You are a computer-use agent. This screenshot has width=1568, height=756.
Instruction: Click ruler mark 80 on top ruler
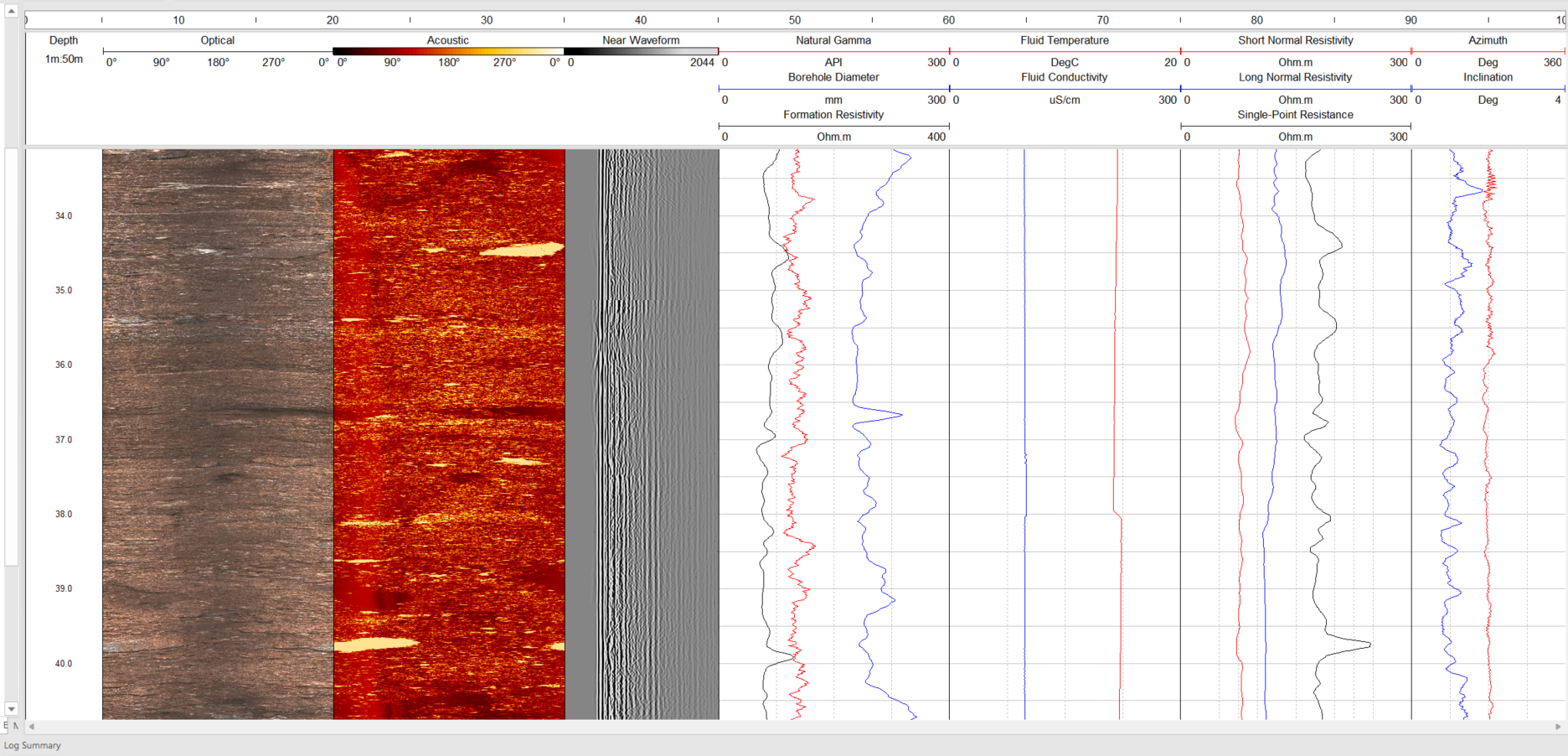(x=1257, y=20)
